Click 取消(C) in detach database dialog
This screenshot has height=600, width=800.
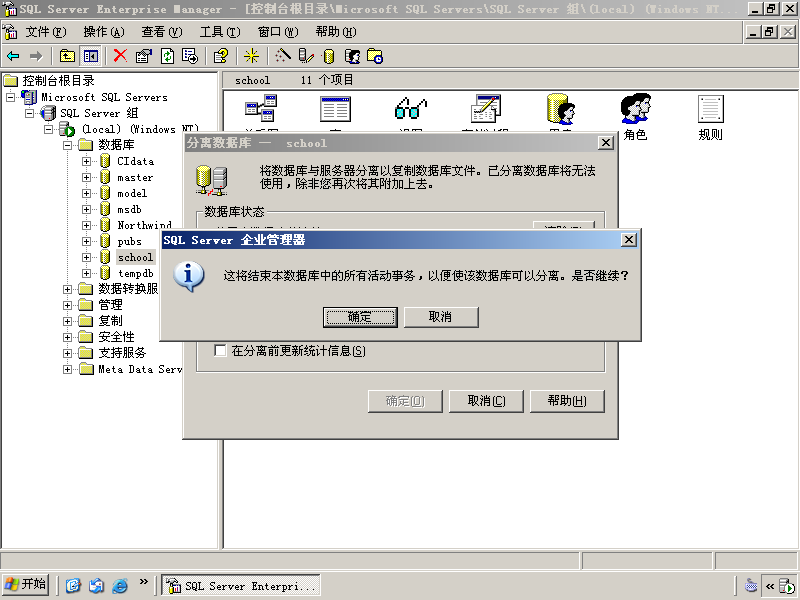486,401
